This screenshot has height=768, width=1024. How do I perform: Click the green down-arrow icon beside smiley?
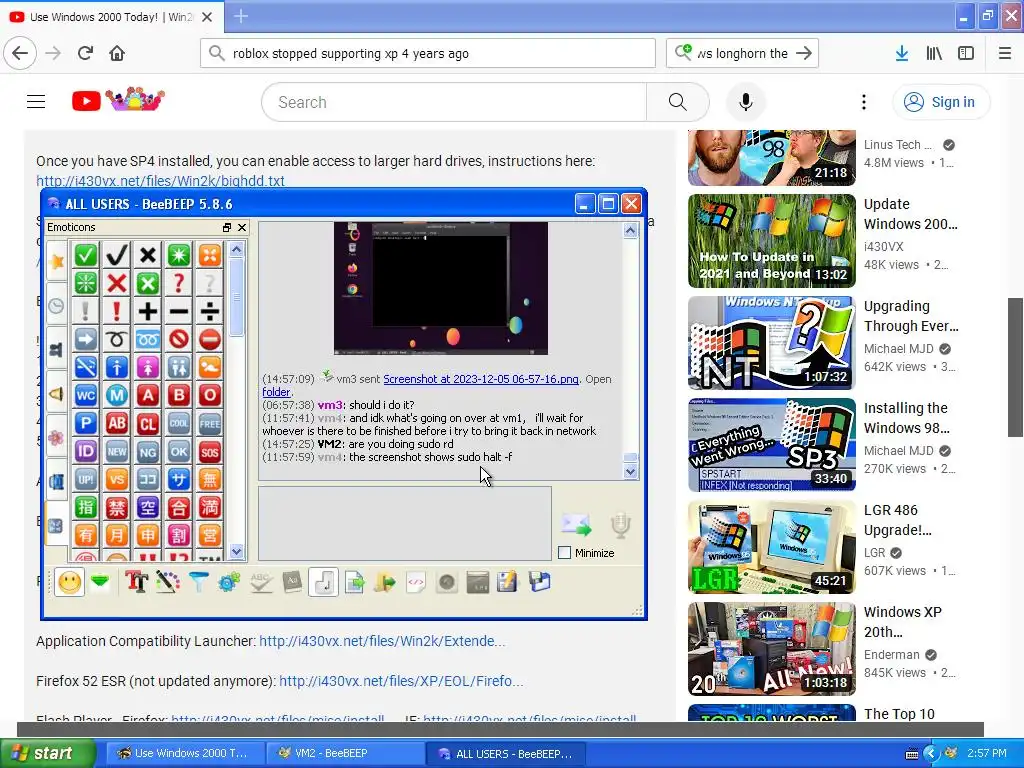100,582
